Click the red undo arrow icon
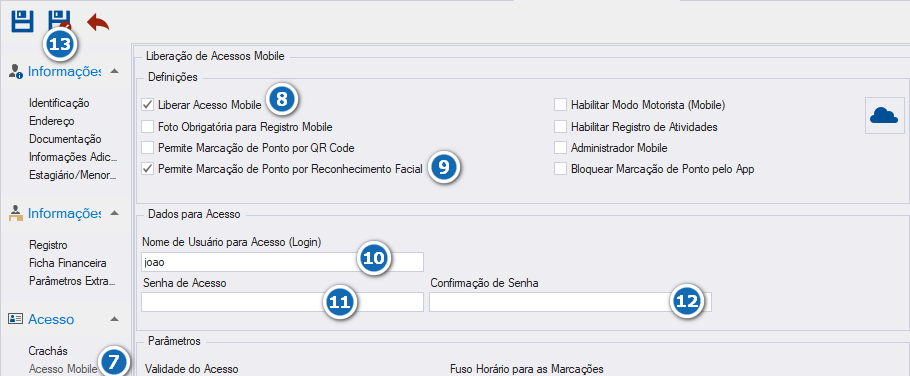The image size is (910, 376). click(98, 22)
